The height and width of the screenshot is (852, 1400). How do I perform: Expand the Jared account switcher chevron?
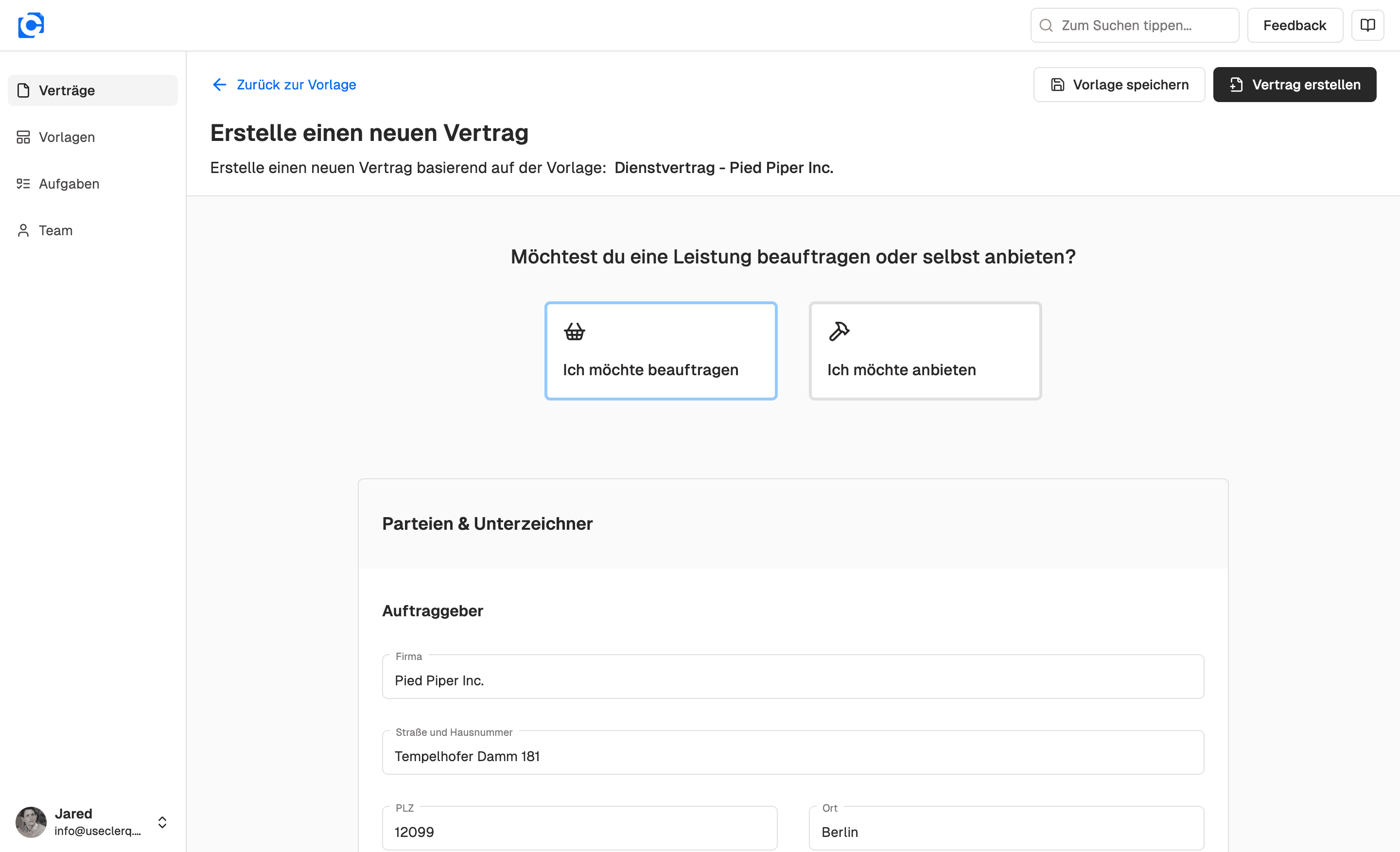[162, 822]
